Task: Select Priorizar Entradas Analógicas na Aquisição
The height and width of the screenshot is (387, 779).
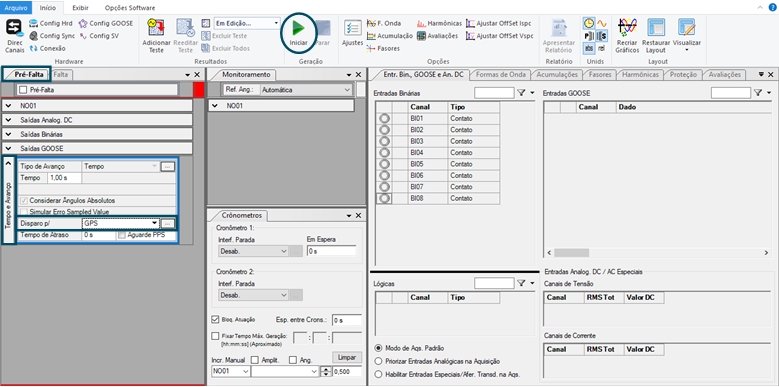Action: (379, 361)
